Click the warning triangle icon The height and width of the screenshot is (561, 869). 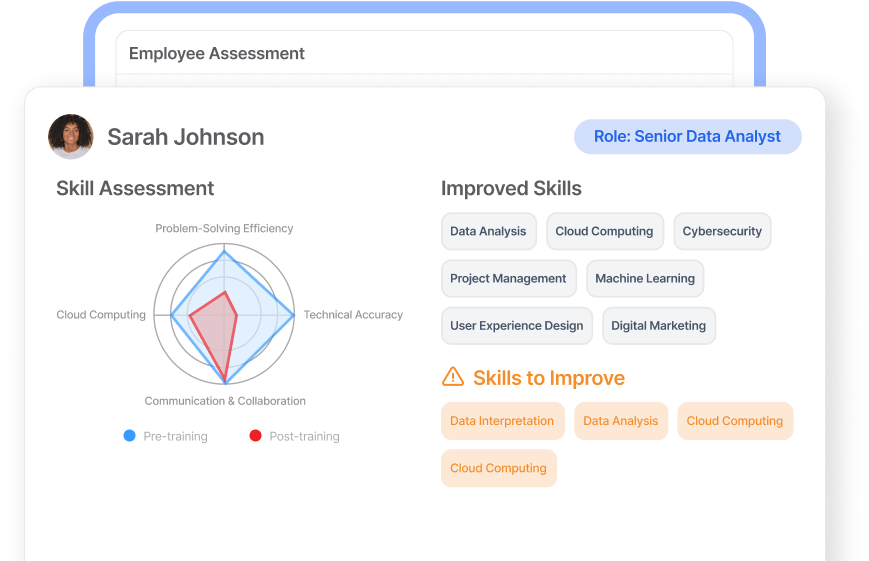pyautogui.click(x=453, y=377)
